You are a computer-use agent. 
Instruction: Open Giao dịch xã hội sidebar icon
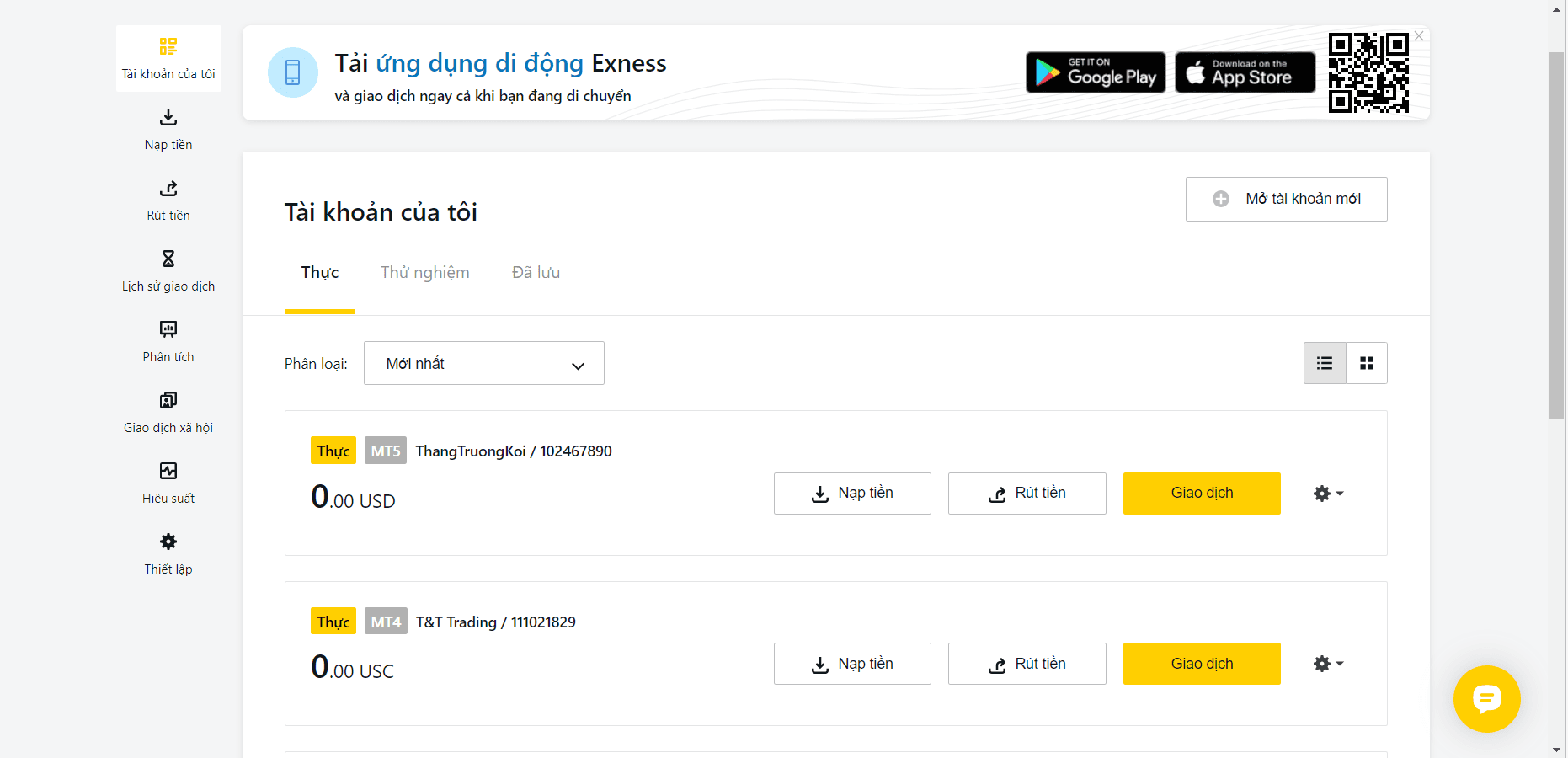[168, 400]
